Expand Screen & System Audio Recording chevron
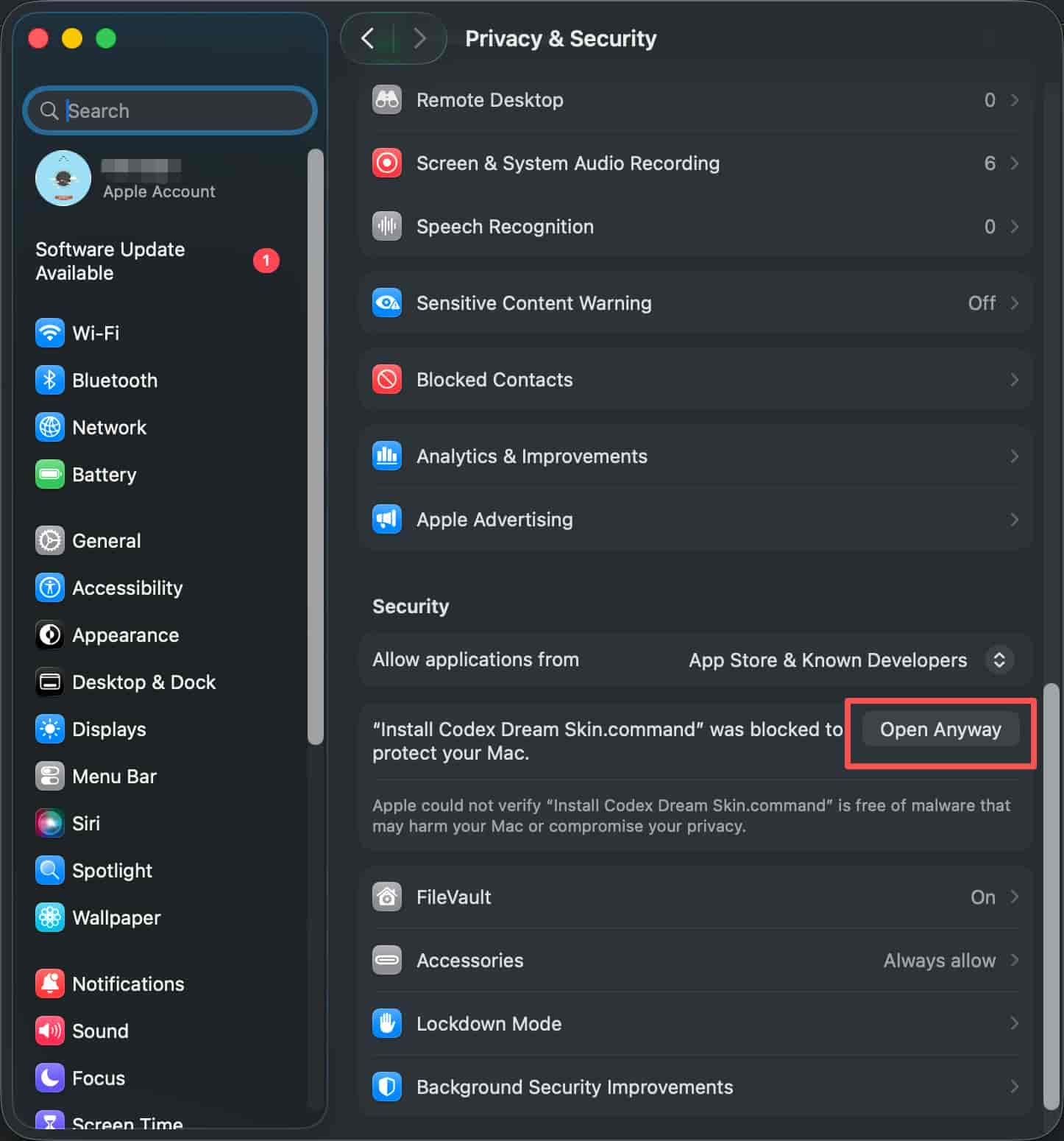The height and width of the screenshot is (1141, 1064). 1015,163
